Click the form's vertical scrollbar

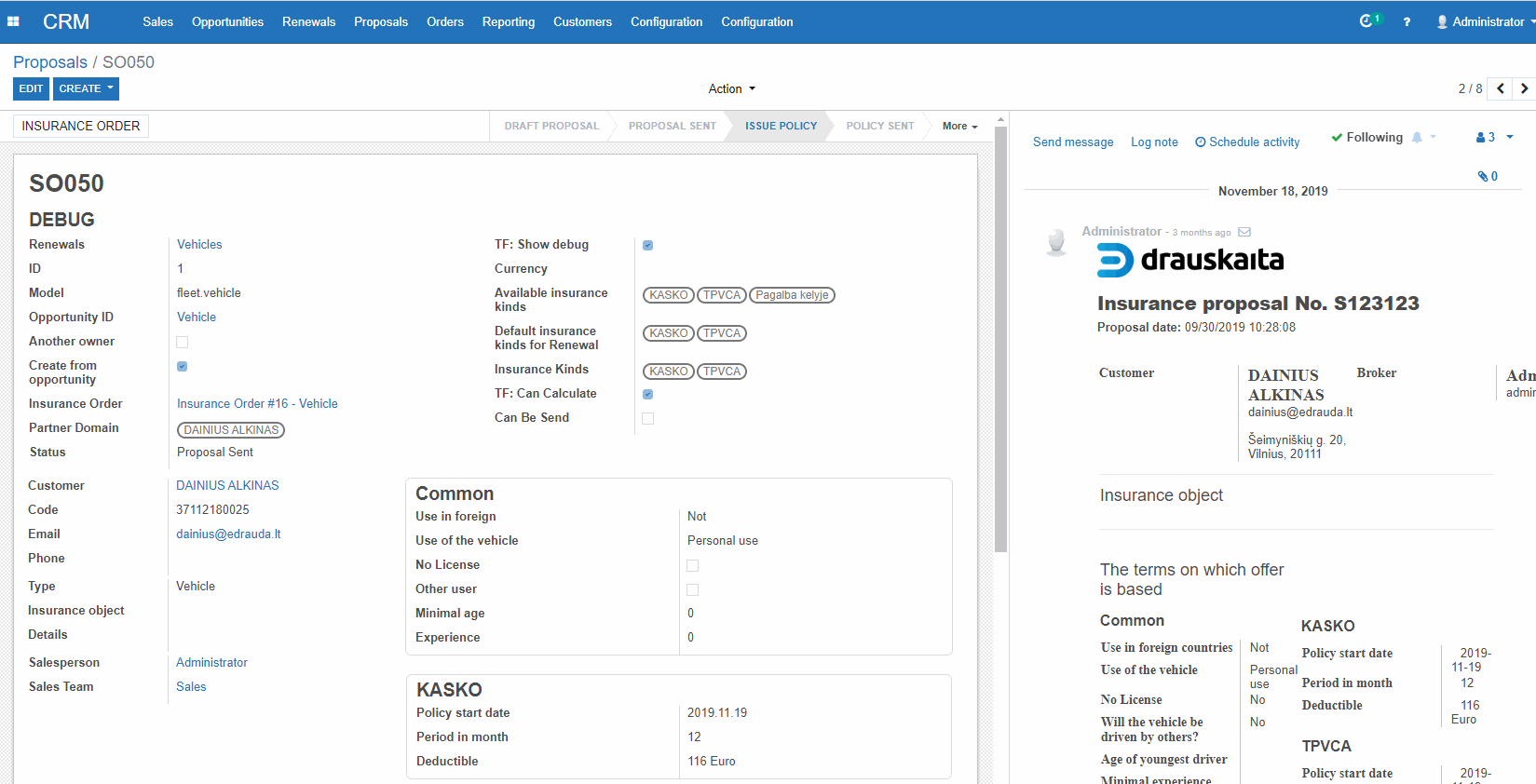[1000, 335]
